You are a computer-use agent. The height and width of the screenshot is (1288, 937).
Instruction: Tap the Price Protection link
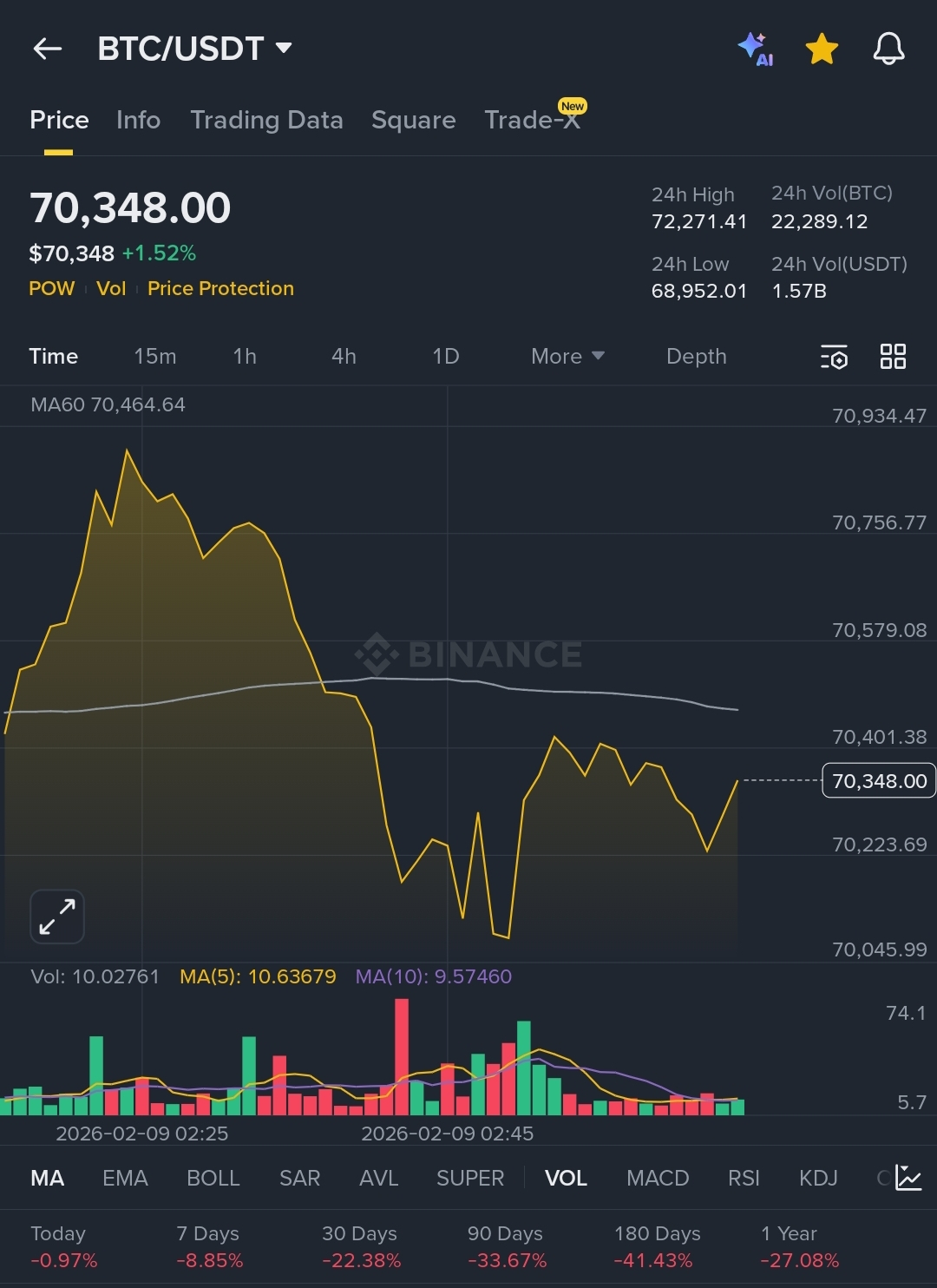(220, 288)
